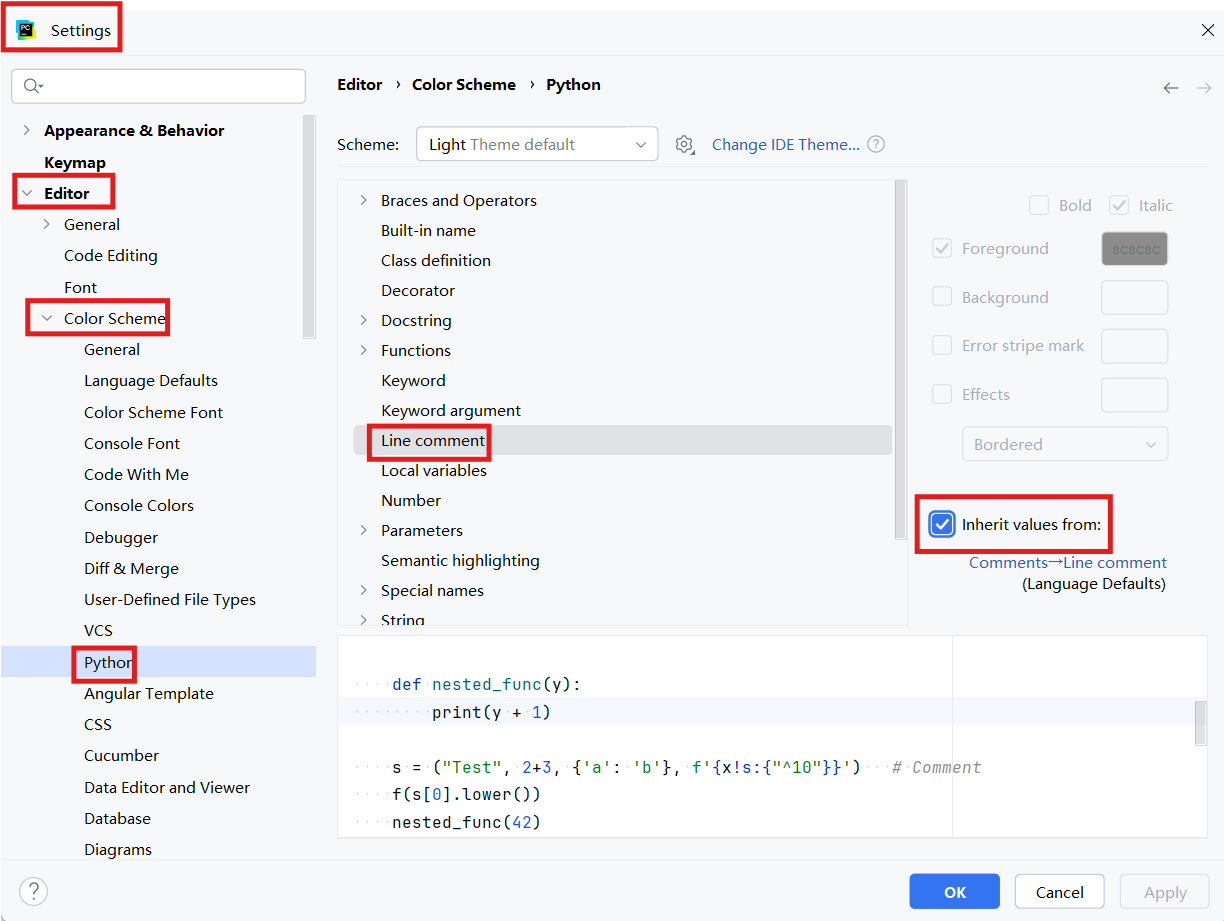This screenshot has height=921, width=1224.
Task: Expand the Docstring node
Action: pyautogui.click(x=363, y=320)
